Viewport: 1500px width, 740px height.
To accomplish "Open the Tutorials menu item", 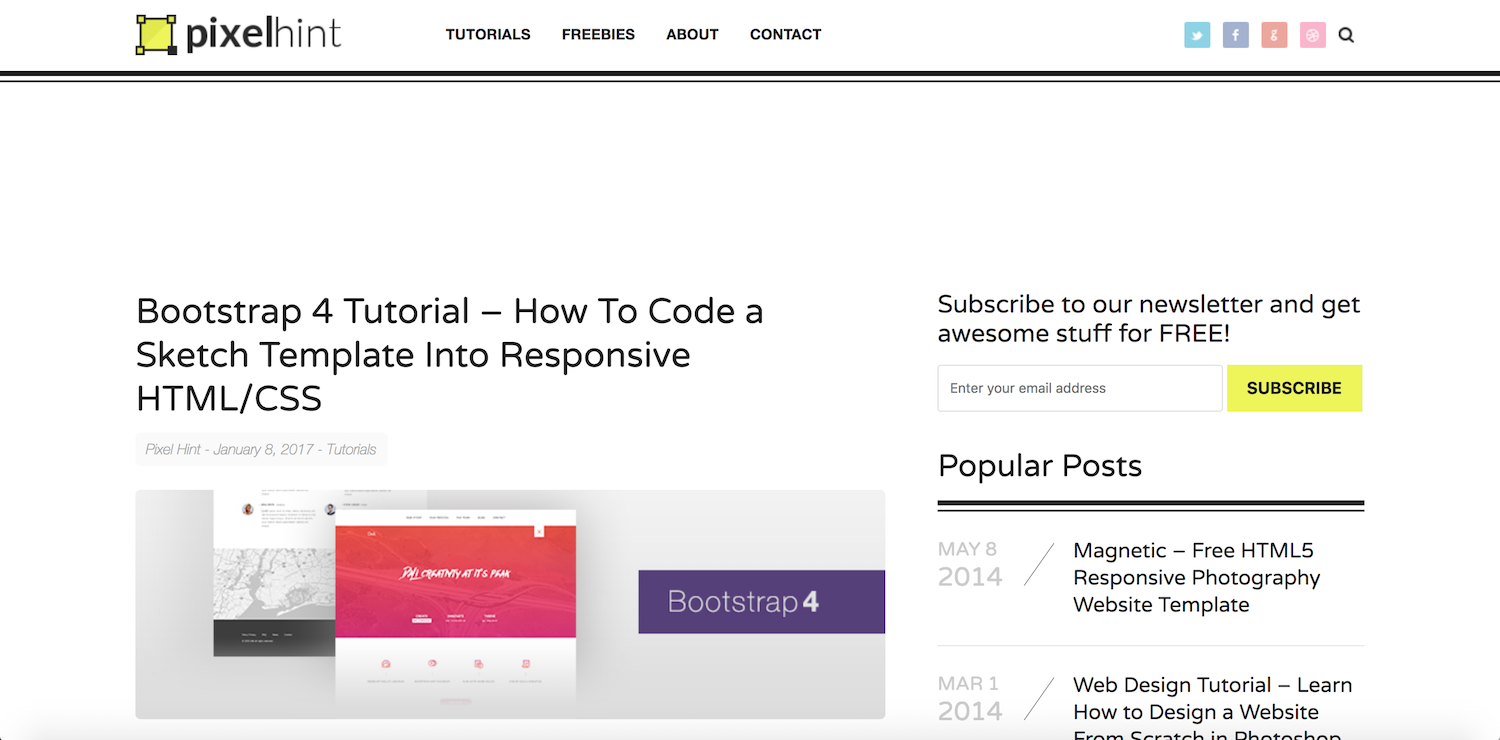I will tap(488, 34).
